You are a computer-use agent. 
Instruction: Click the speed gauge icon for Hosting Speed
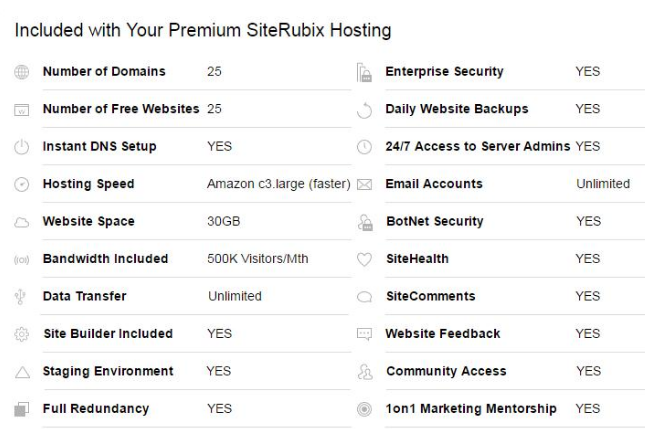[21, 184]
